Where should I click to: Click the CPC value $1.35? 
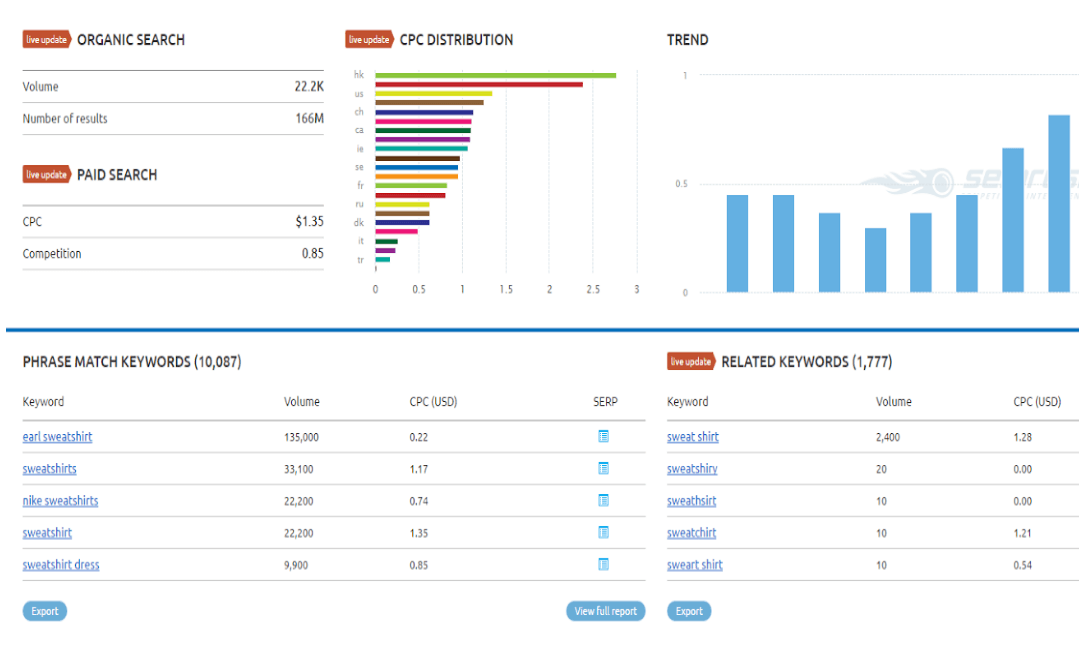310,222
